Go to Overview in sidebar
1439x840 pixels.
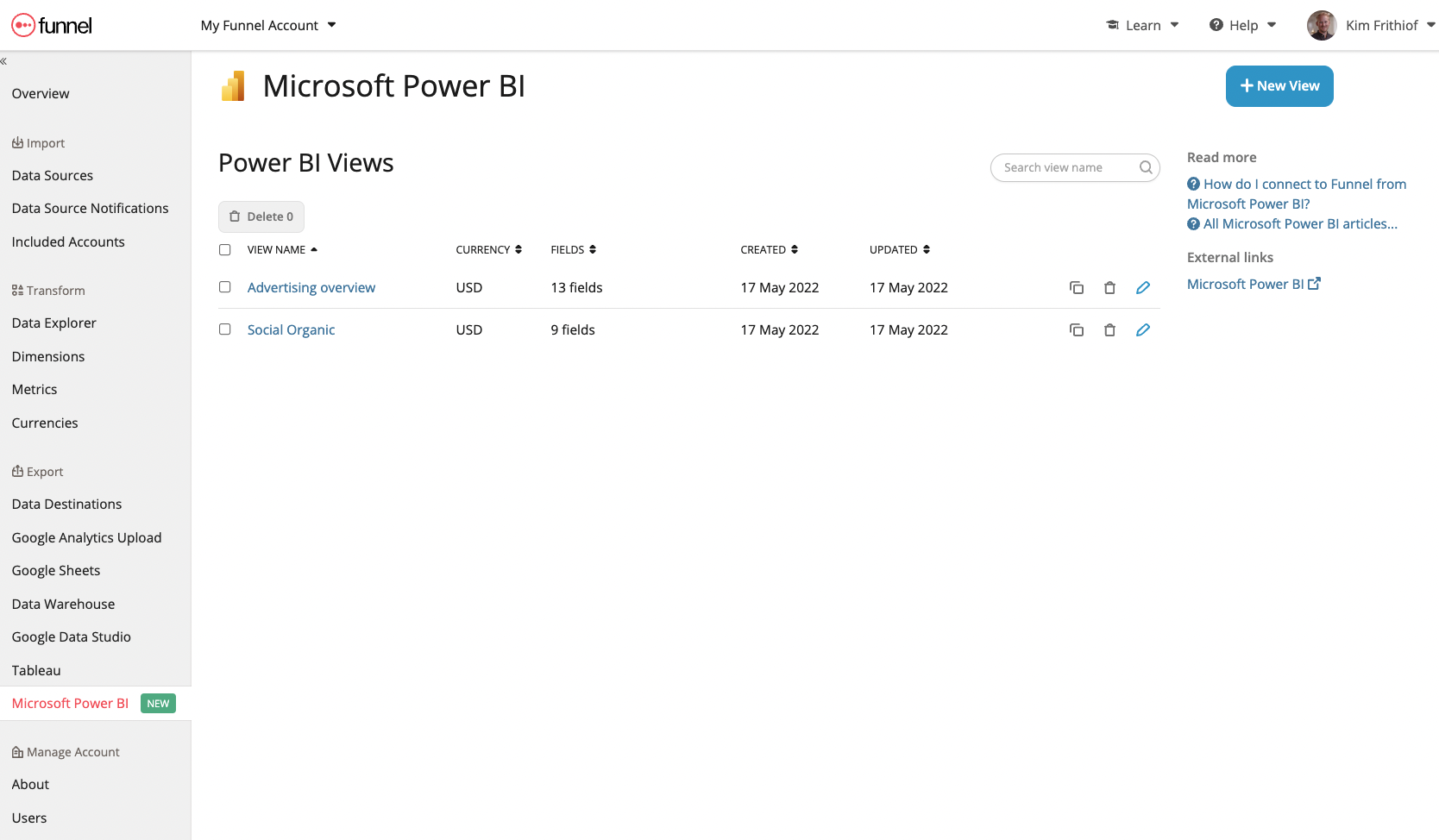pos(41,94)
